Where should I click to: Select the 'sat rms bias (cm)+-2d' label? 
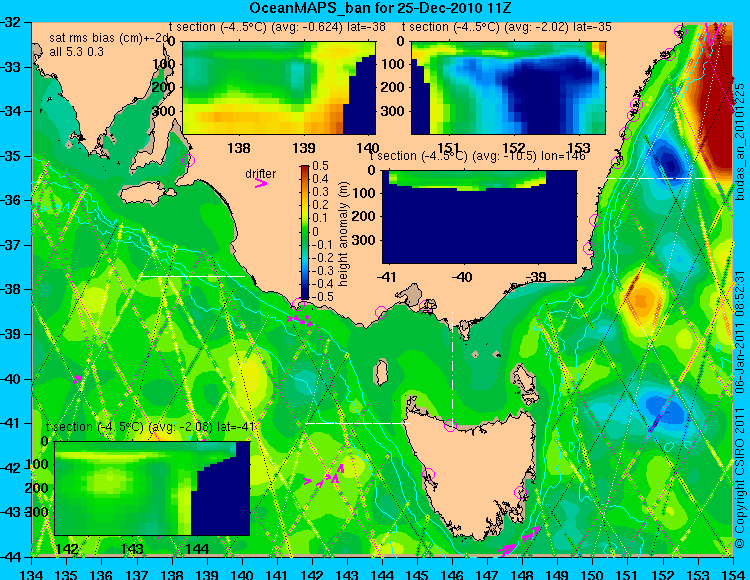pos(109,38)
